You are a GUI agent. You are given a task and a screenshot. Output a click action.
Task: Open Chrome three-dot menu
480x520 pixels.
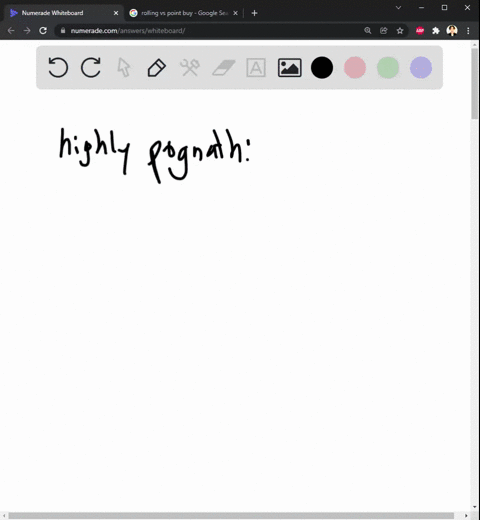(x=468, y=31)
